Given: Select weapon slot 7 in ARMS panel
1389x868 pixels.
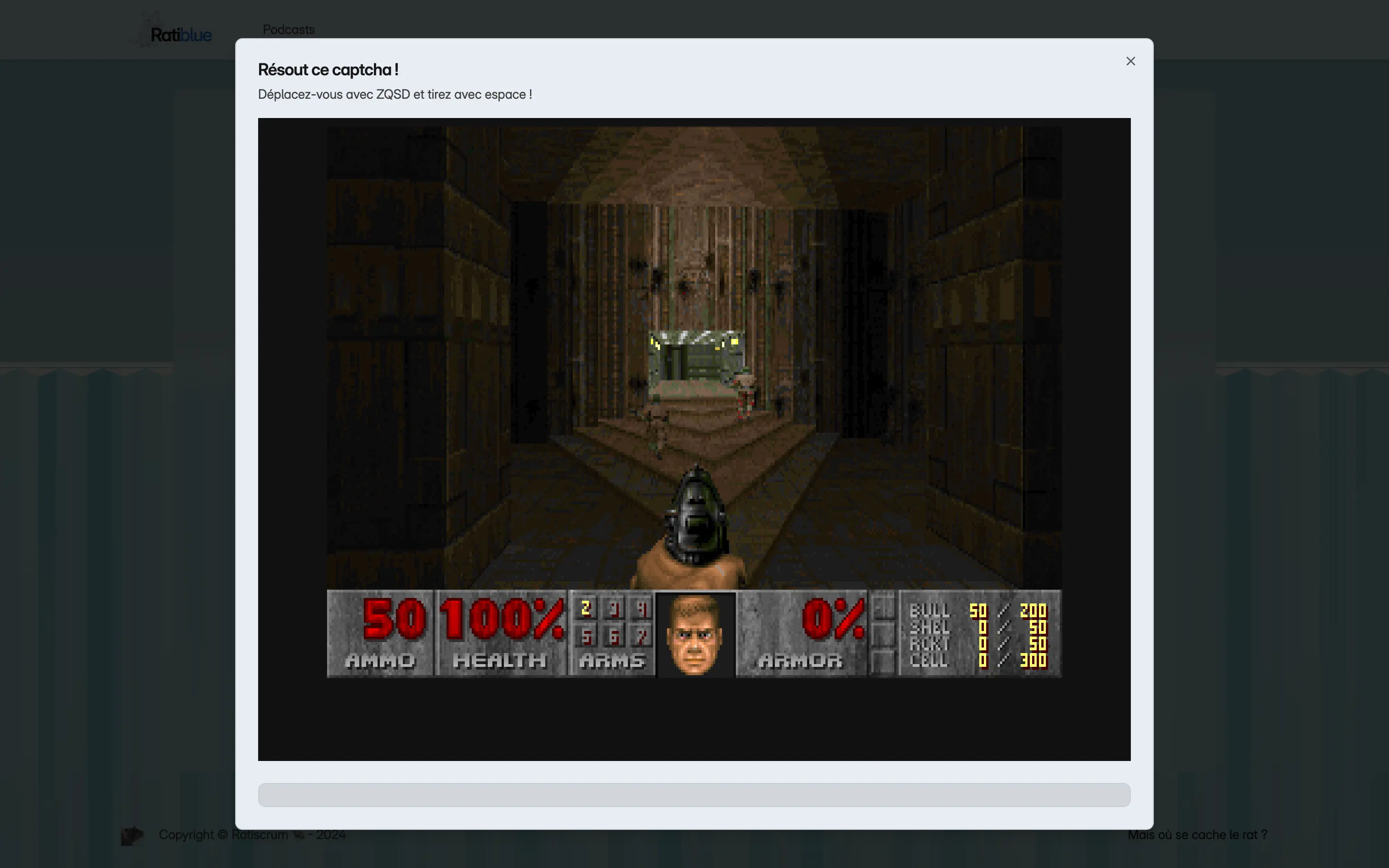Looking at the screenshot, I should pyautogui.click(x=641, y=636).
